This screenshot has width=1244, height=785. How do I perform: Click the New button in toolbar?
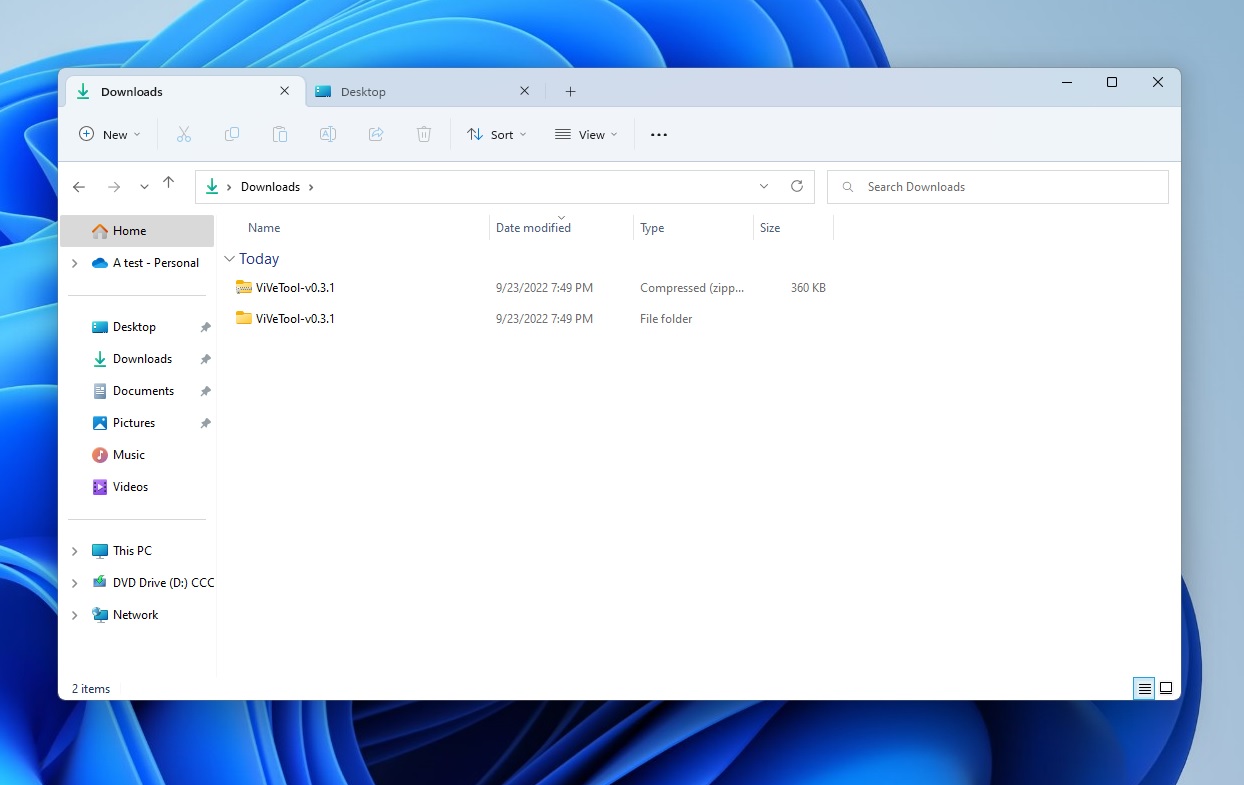pos(110,134)
